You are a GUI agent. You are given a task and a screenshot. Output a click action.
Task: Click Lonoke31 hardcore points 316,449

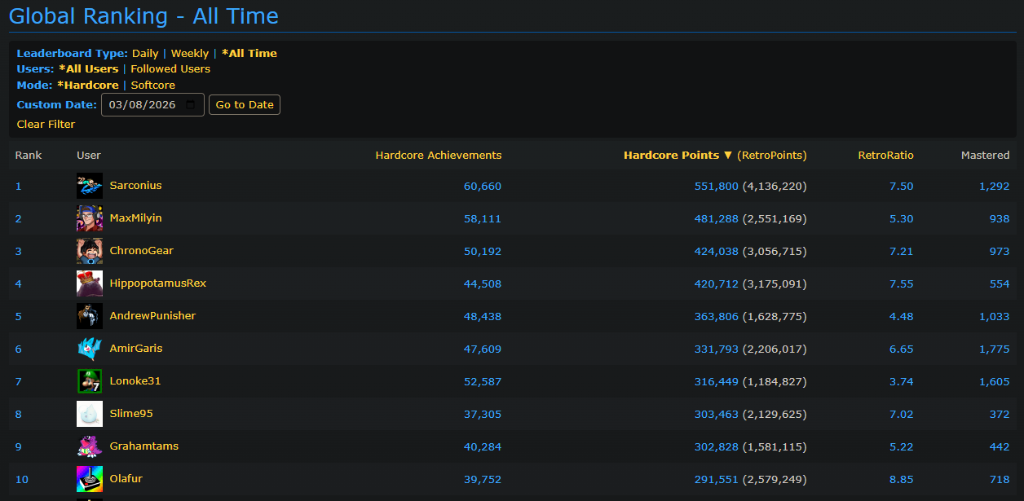(x=716, y=382)
